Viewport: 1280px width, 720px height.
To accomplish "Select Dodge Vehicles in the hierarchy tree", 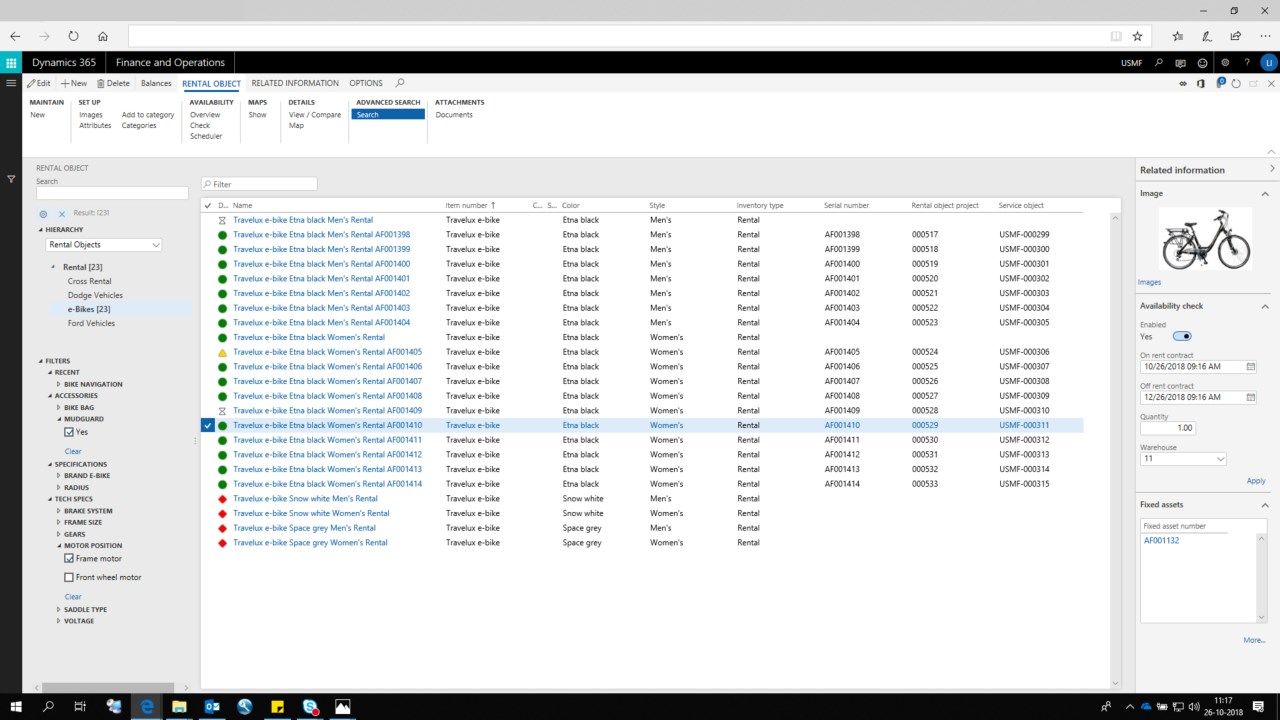I will pos(95,295).
